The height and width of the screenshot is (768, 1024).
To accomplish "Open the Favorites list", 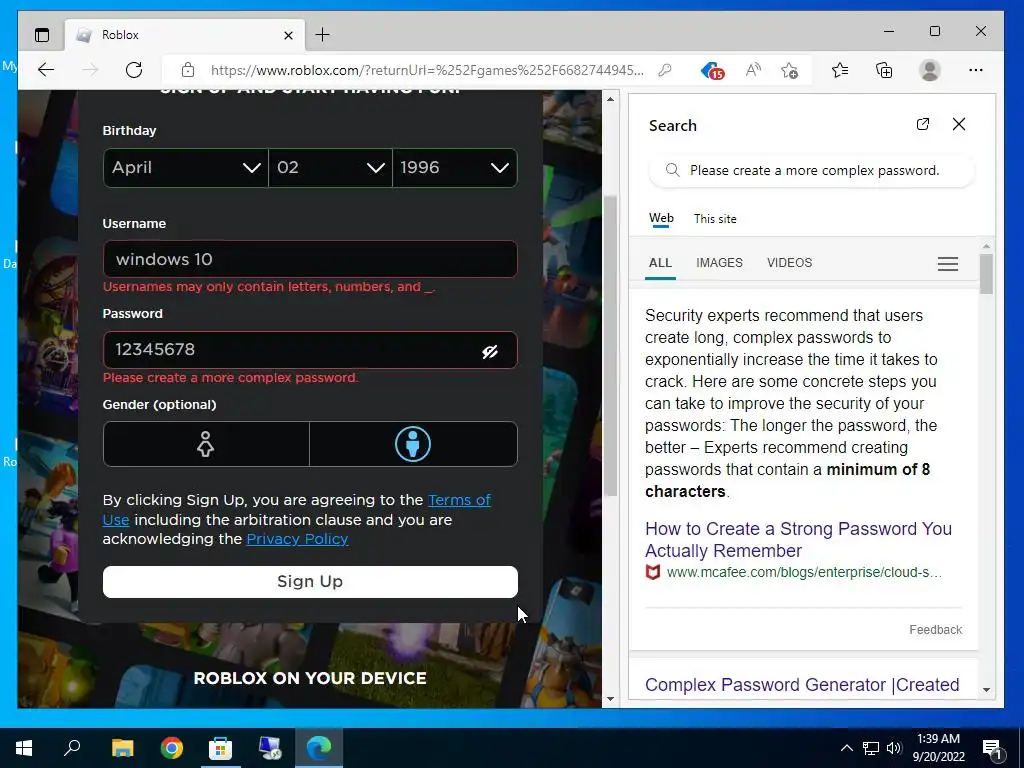I will (x=840, y=70).
